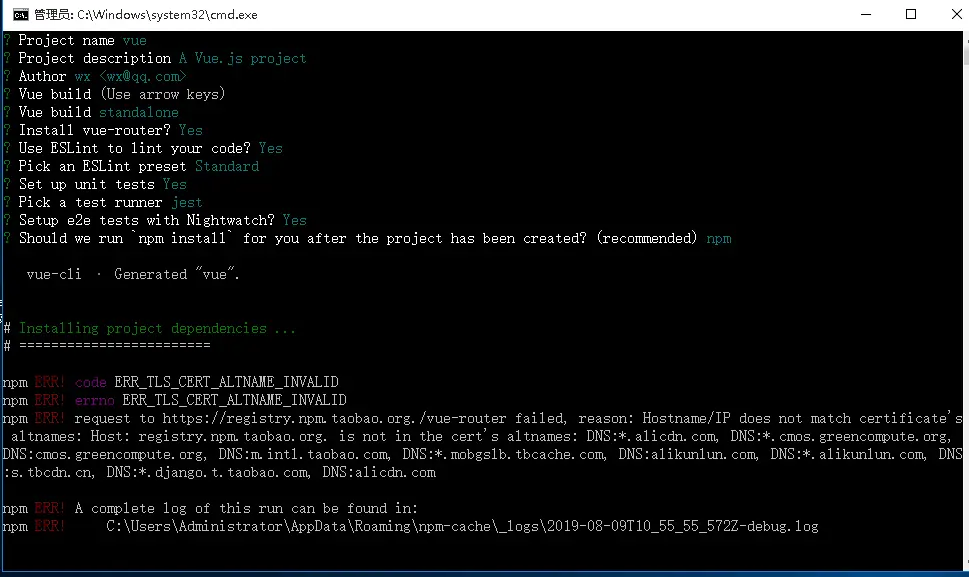This screenshot has height=577, width=969.
Task: Click the 'standalone' Vue build answer
Action: [x=138, y=112]
